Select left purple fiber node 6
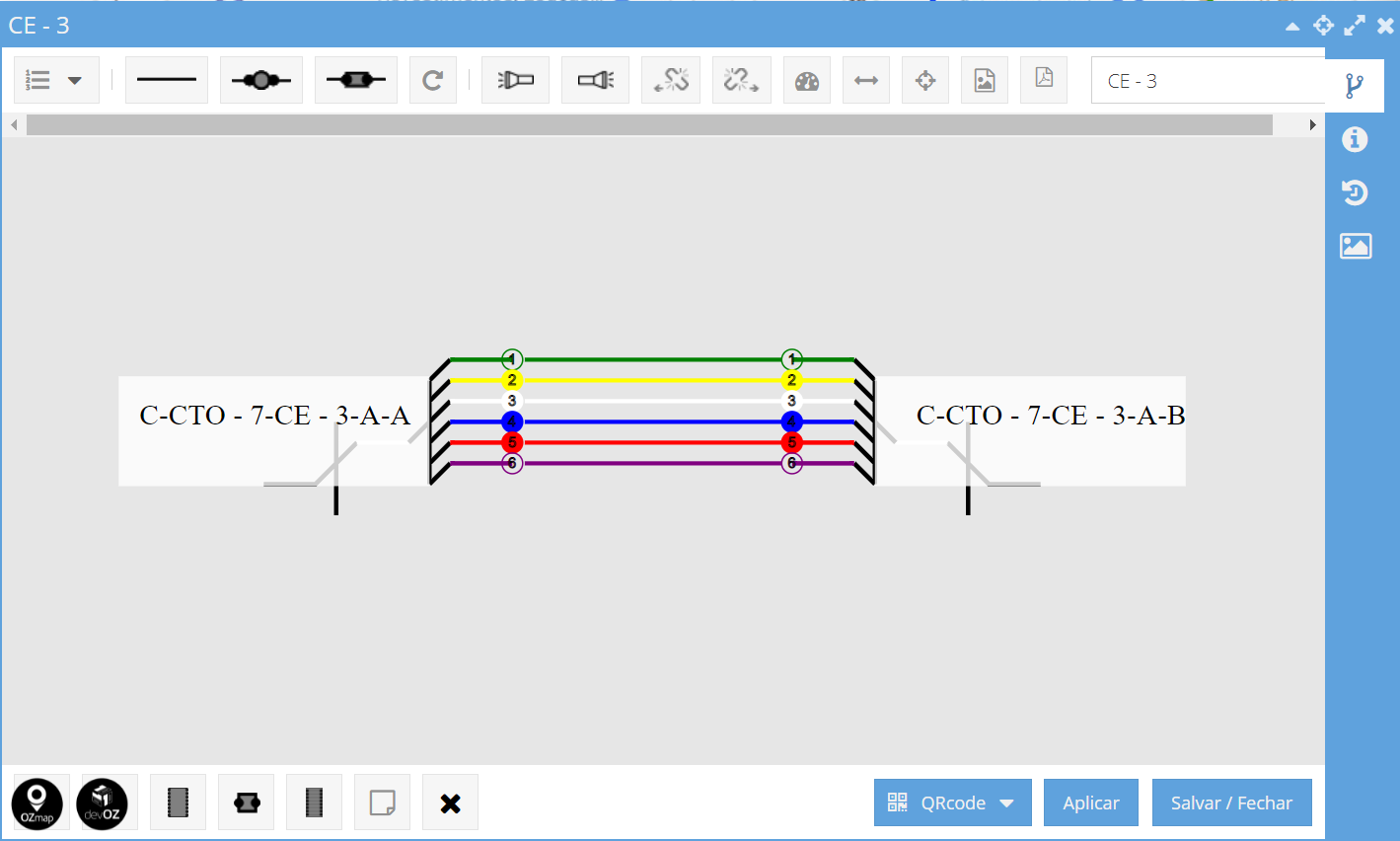The width and height of the screenshot is (1400, 841). 511,463
